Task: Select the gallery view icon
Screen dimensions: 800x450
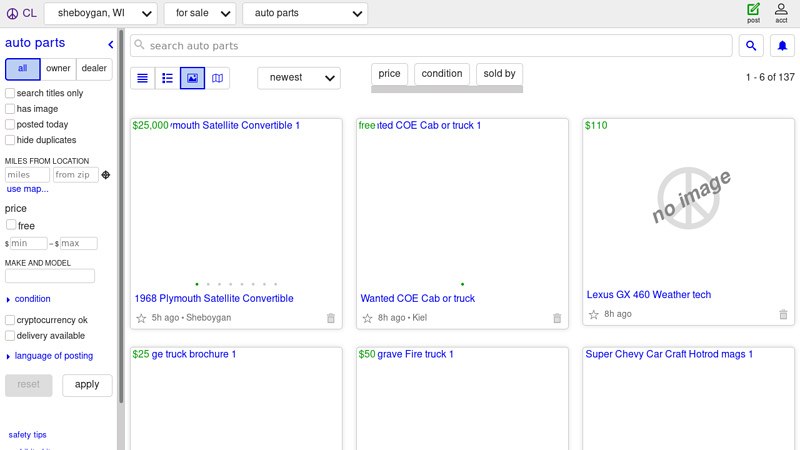Action: (192, 78)
